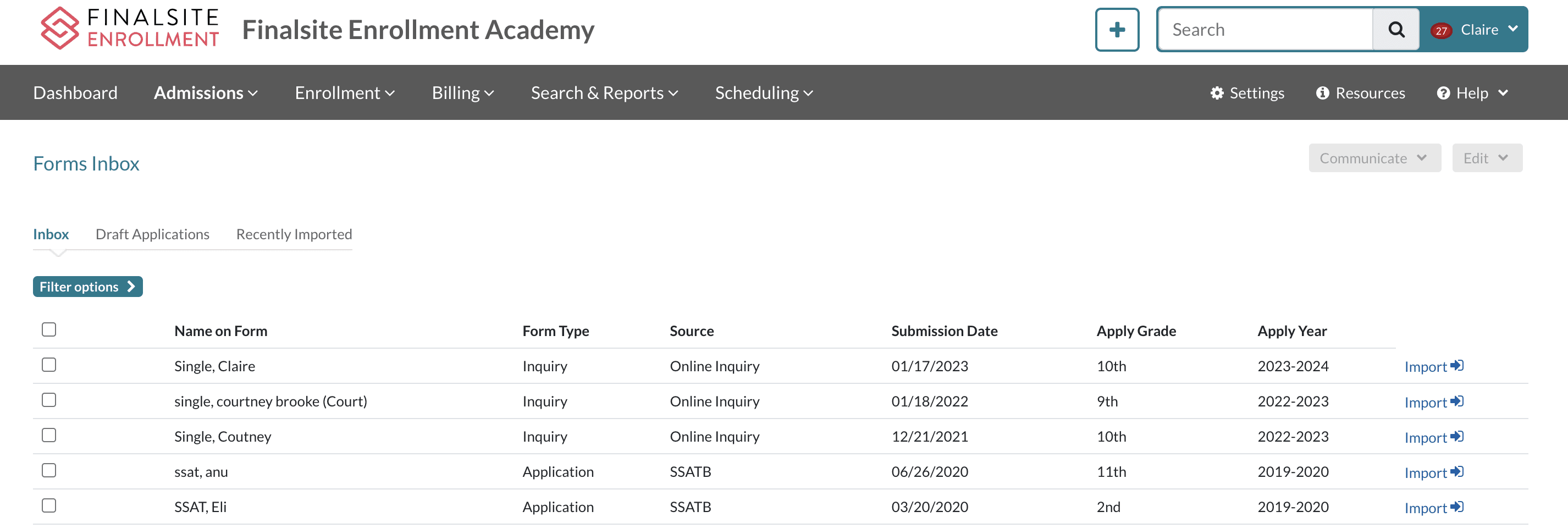The height and width of the screenshot is (528, 1568).
Task: Click import arrow icon for SSAT, Eli
Action: pos(1456,507)
